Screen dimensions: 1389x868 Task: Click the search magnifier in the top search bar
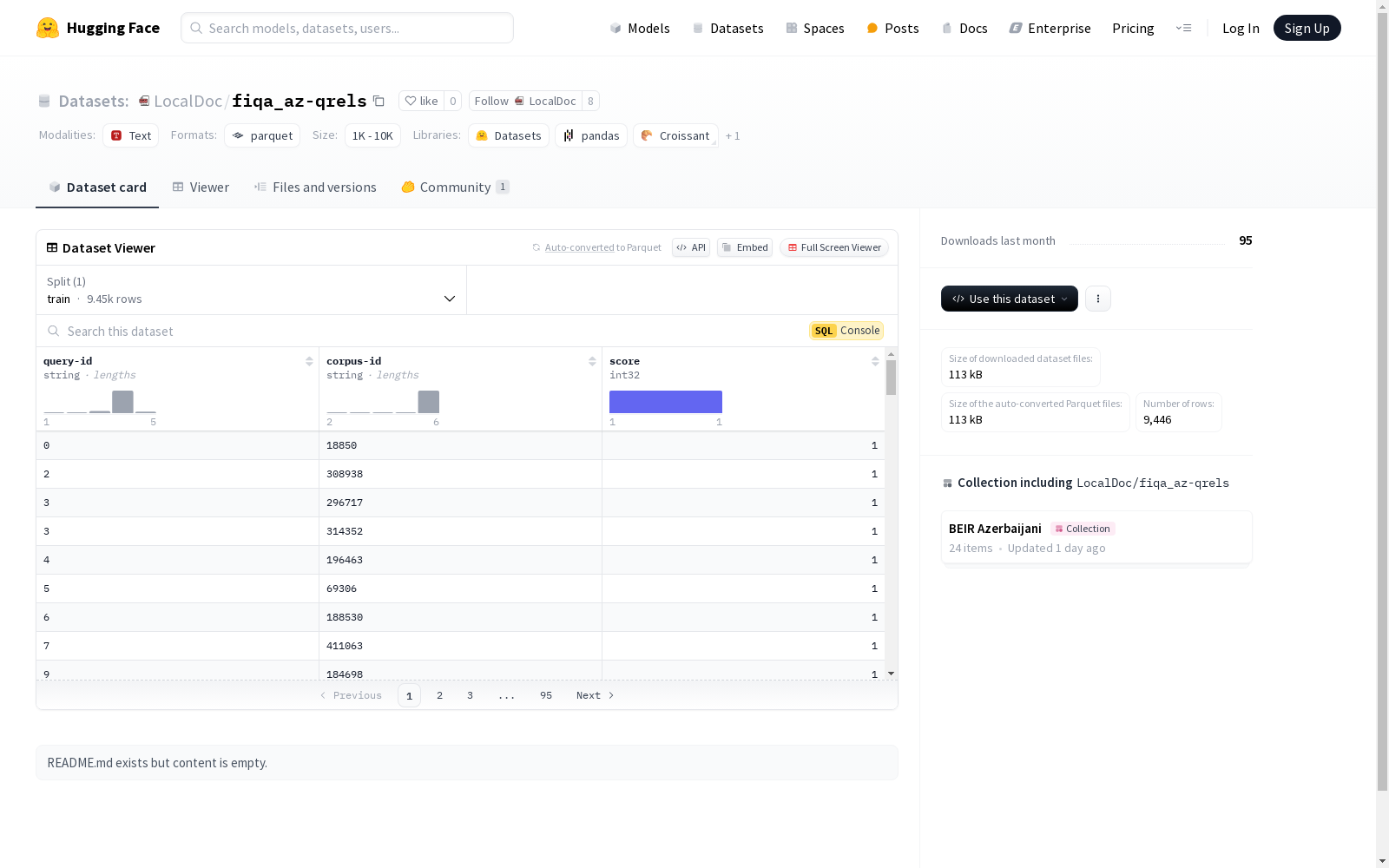(x=196, y=28)
